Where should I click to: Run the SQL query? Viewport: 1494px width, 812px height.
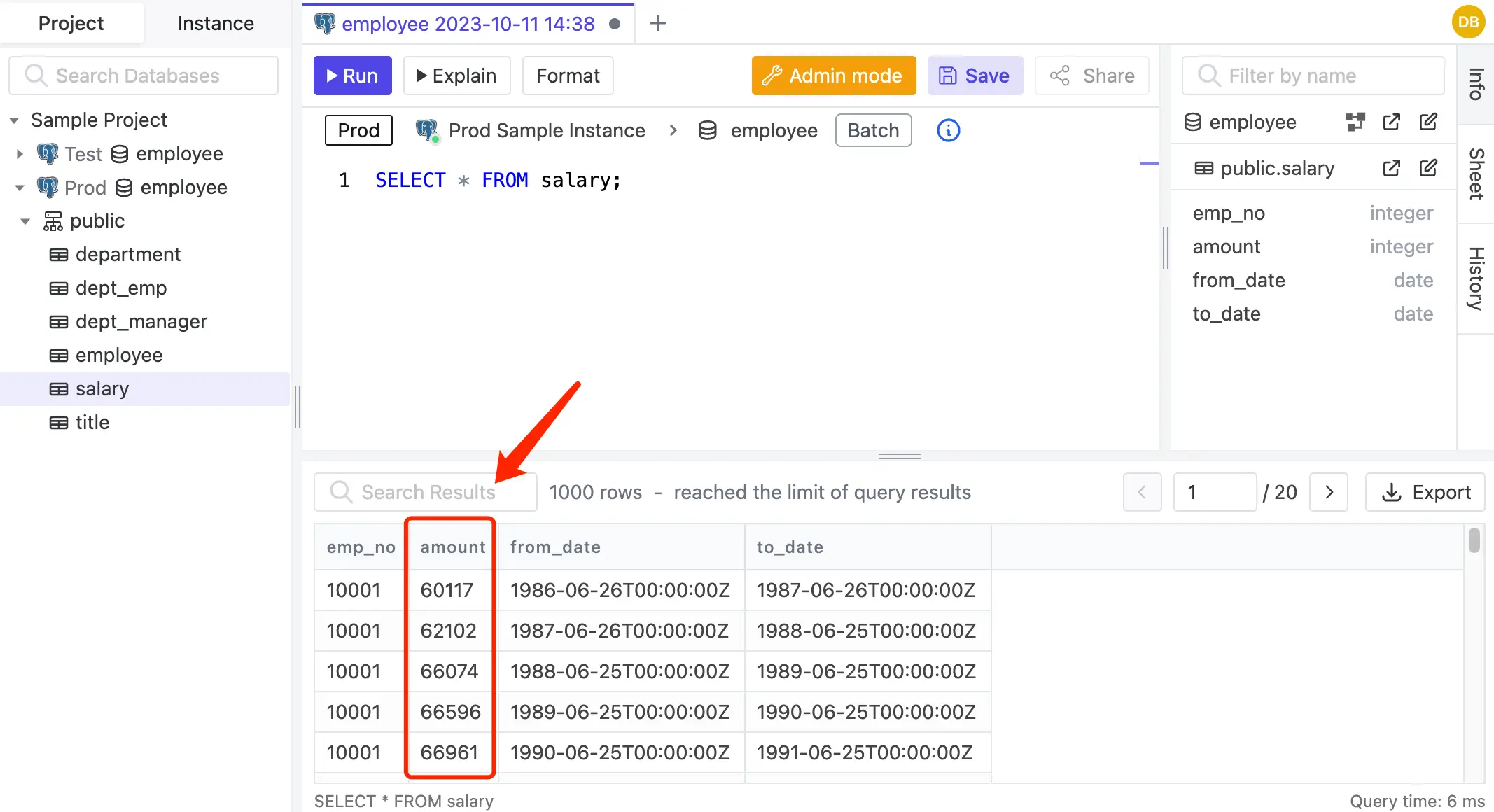pyautogui.click(x=352, y=75)
